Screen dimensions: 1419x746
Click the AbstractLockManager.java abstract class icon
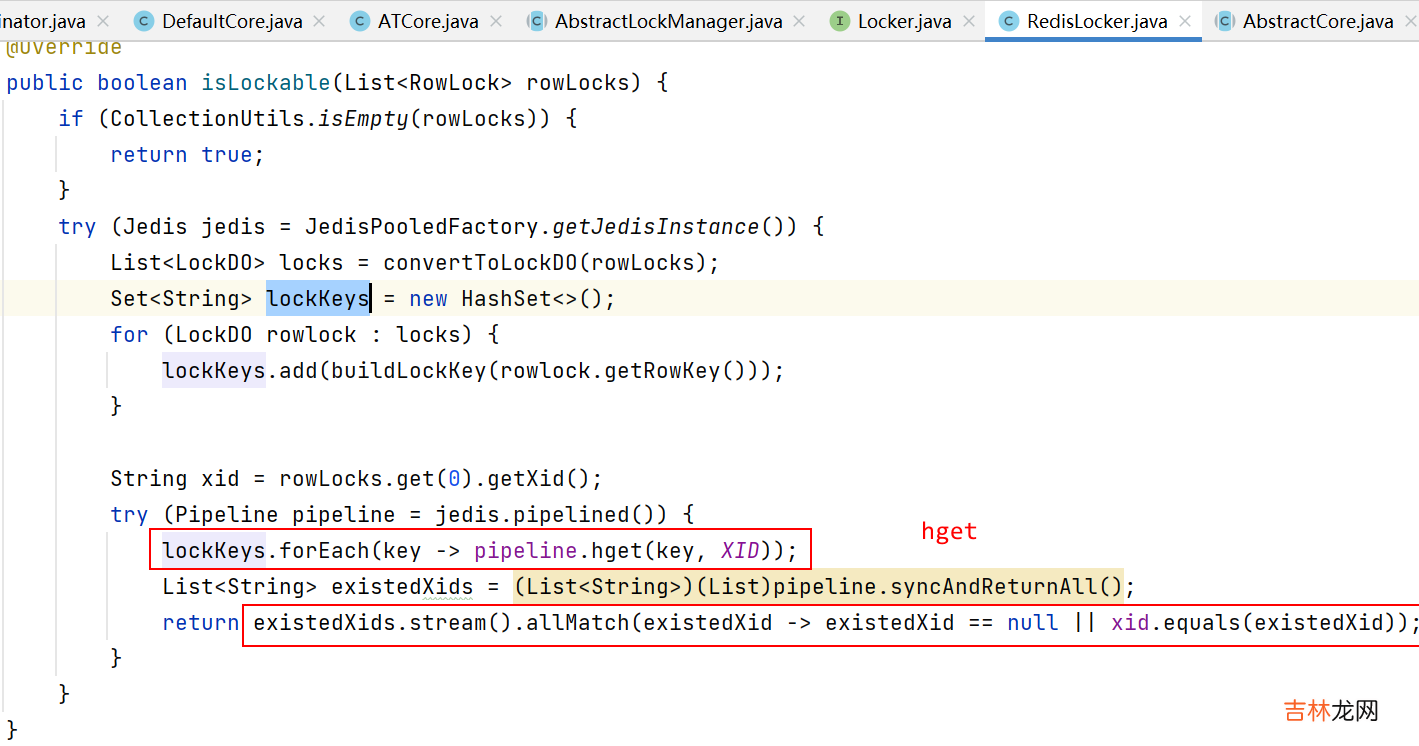pyautogui.click(x=537, y=21)
